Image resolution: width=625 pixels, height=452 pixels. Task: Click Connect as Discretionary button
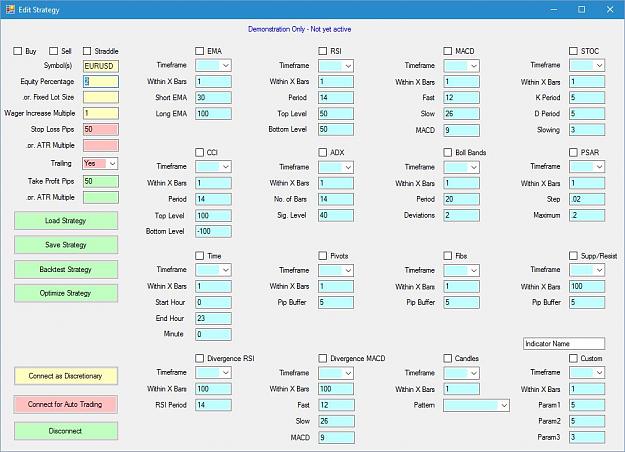(x=66, y=376)
